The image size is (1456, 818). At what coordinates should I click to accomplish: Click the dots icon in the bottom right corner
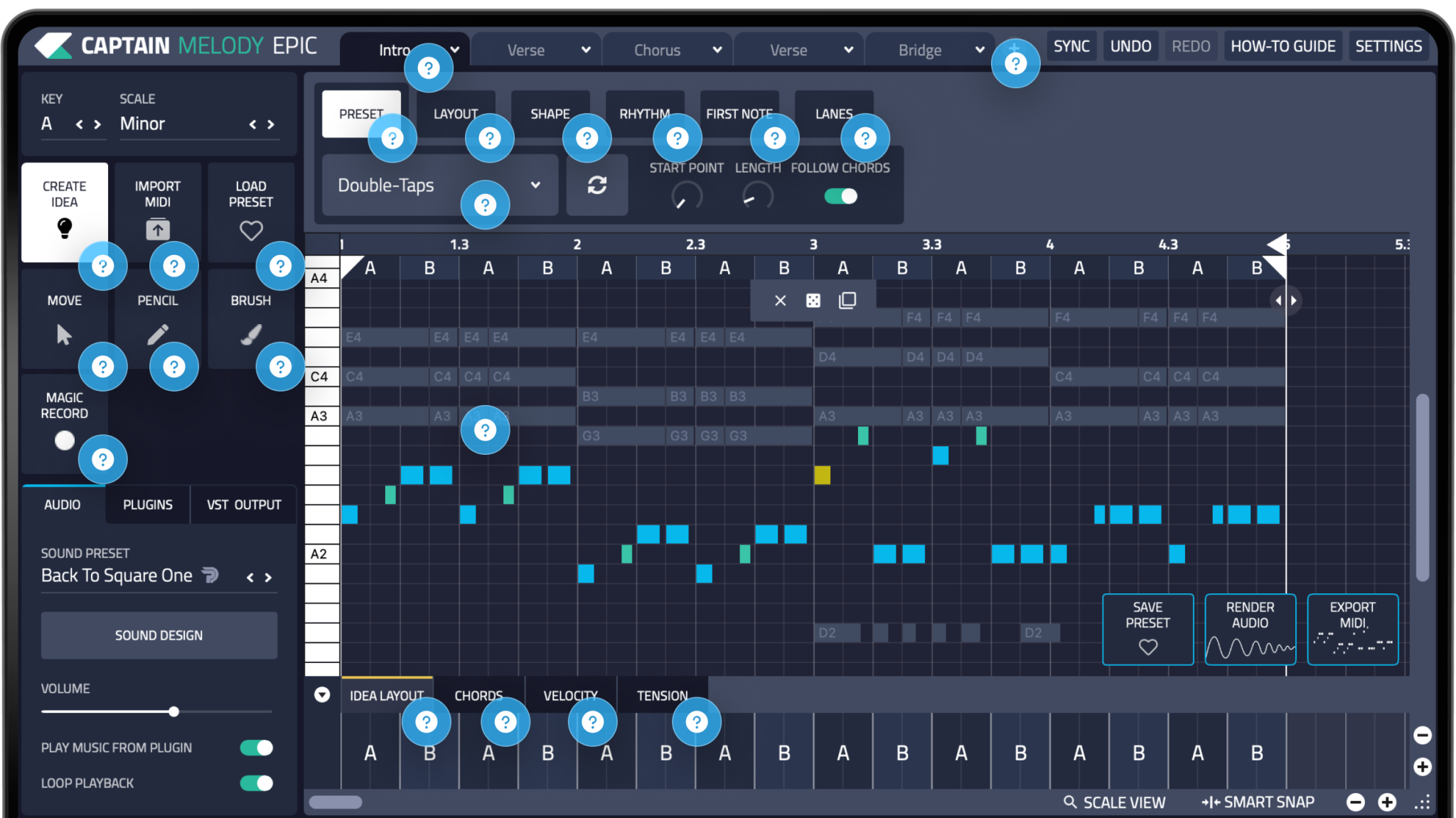click(1423, 802)
